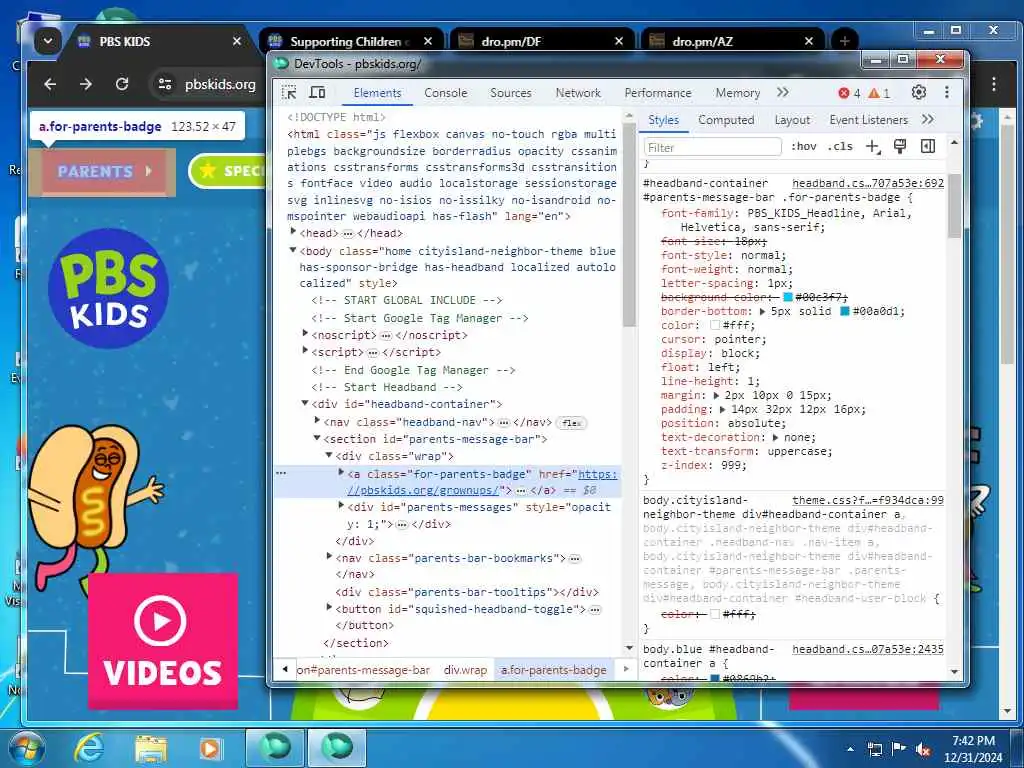Click the warnings count triangle badge
This screenshot has width=1024, height=768.
click(879, 93)
